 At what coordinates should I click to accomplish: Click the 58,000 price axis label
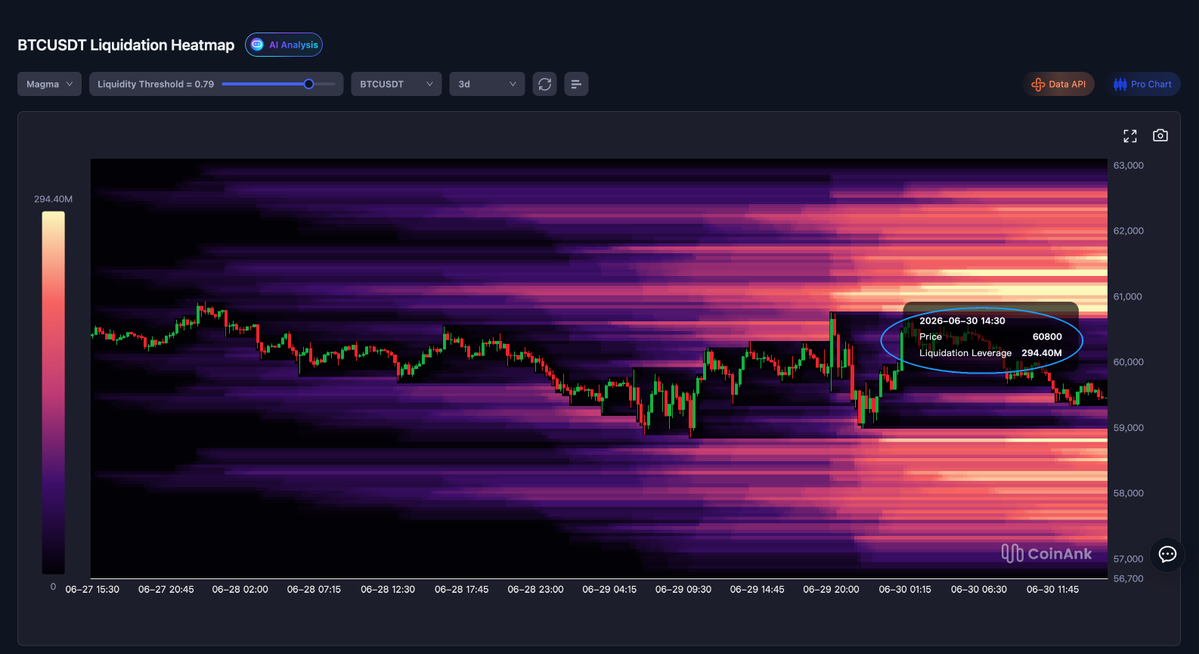1128,493
